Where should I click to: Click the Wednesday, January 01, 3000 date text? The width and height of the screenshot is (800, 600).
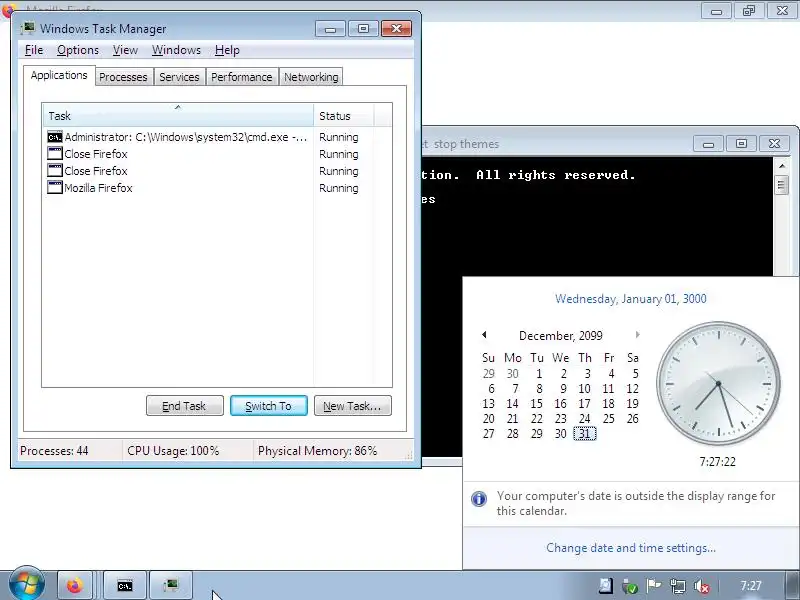(631, 299)
